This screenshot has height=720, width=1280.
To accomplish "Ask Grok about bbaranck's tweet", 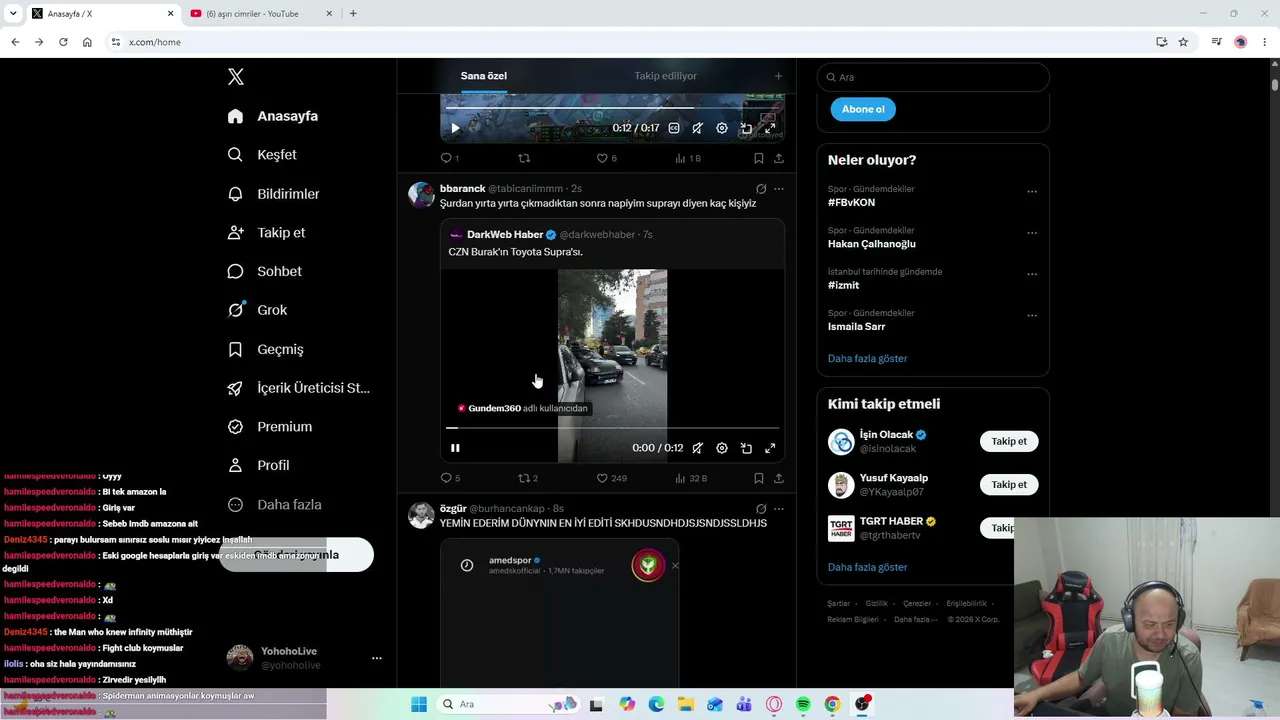I will [761, 188].
